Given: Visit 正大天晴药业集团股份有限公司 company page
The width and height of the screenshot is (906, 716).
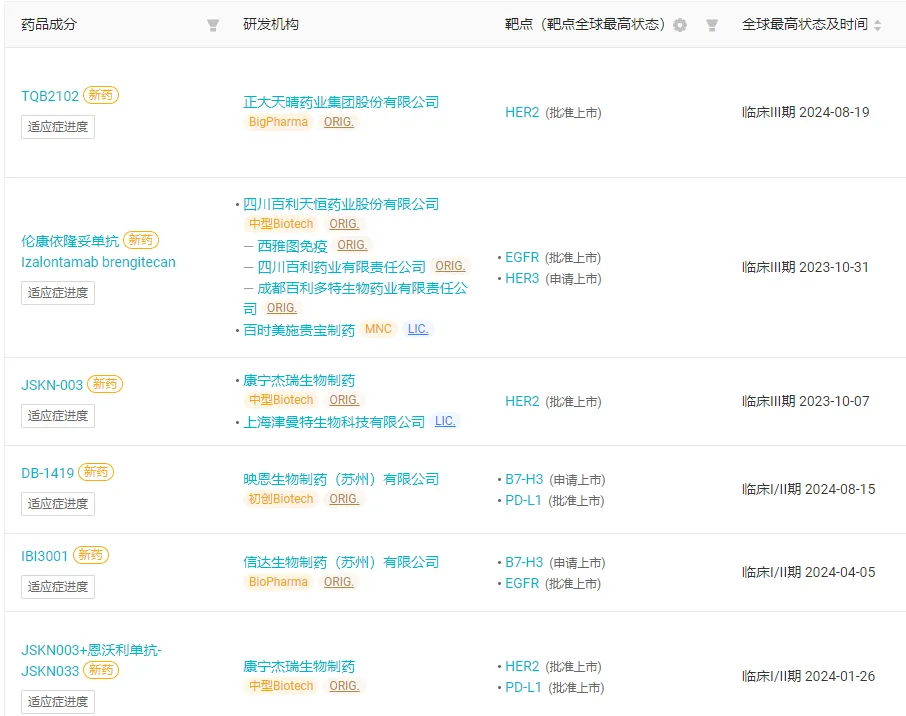Looking at the screenshot, I should (x=341, y=102).
